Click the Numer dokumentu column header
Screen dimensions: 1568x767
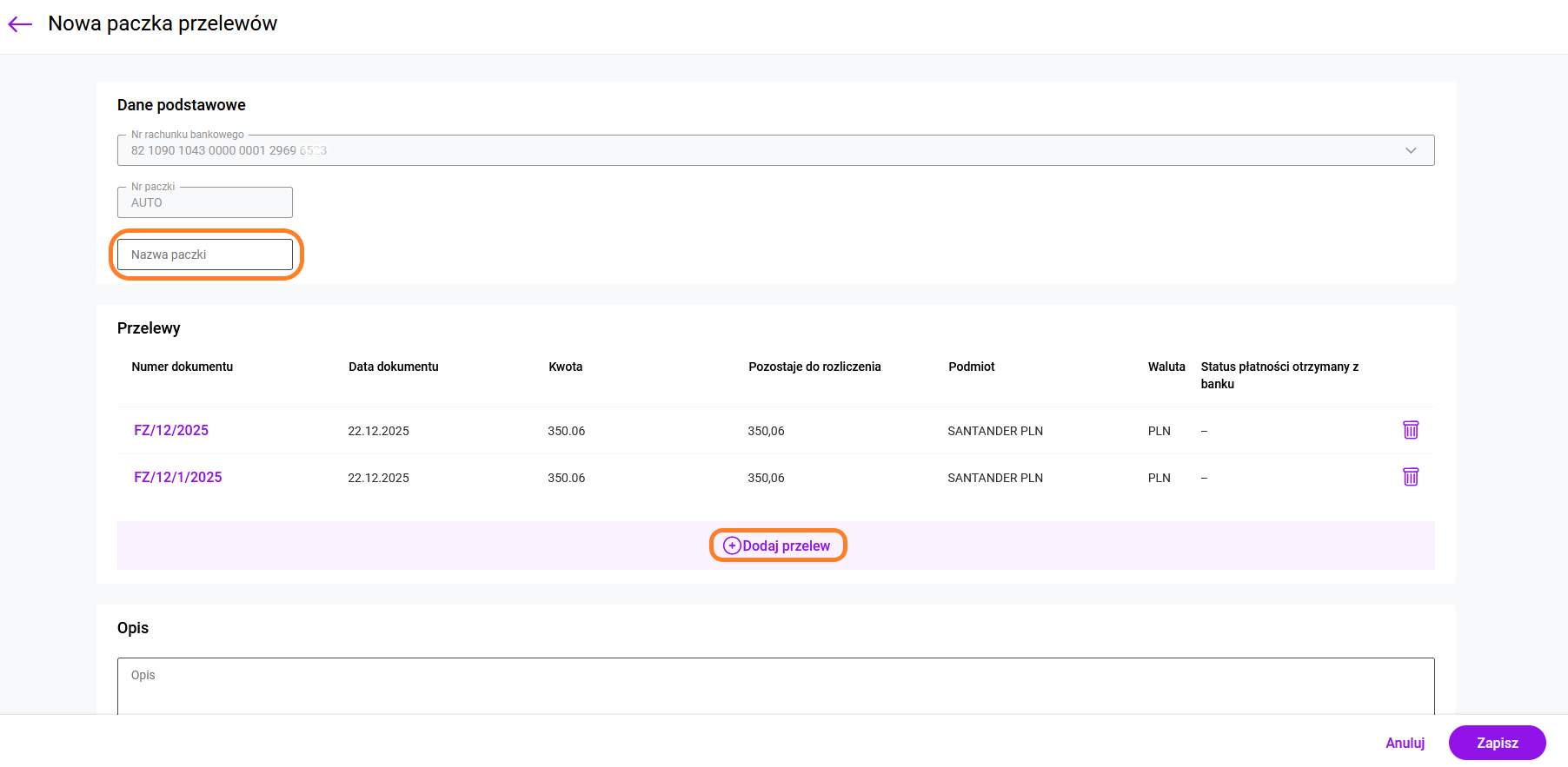[183, 367]
